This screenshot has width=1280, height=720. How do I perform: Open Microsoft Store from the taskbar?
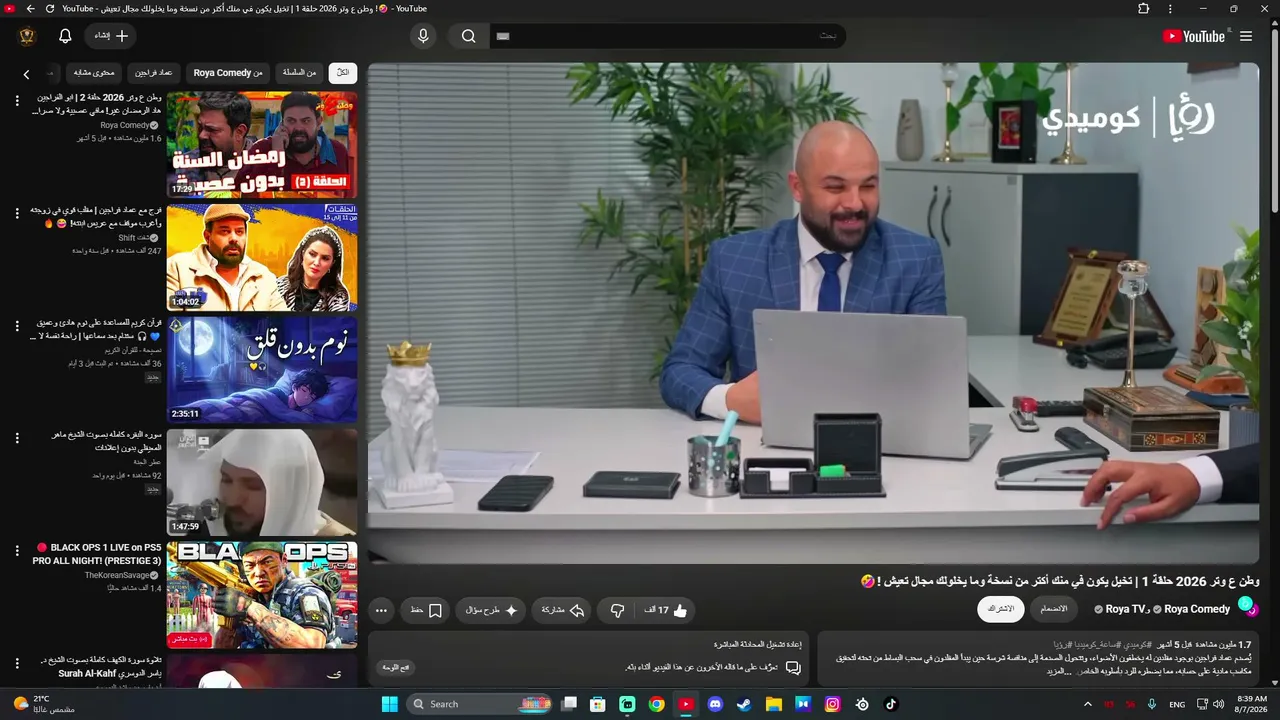(x=597, y=704)
